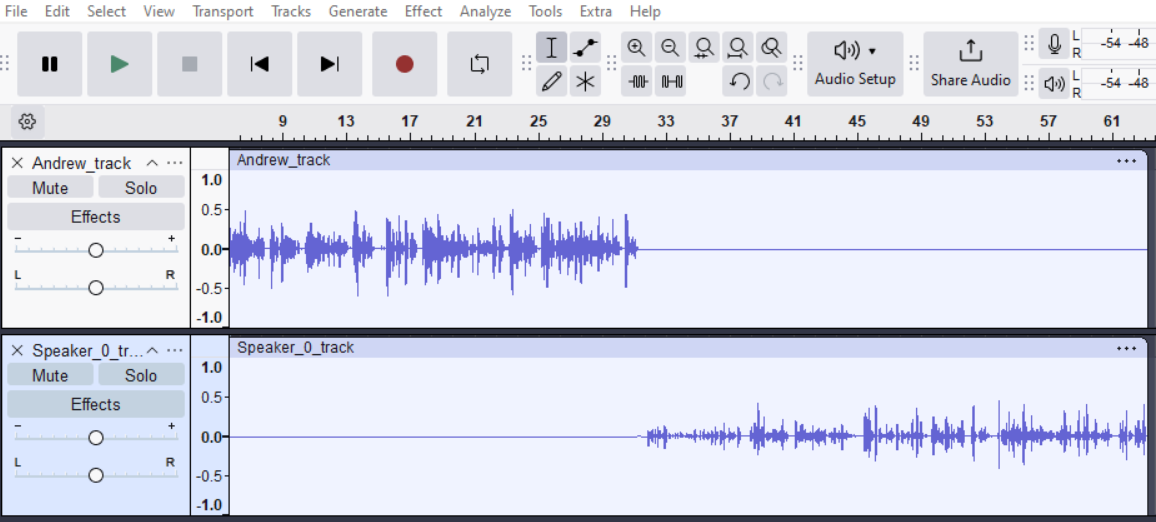Screen dimensions: 1156x522
Task: Click the Silence audio selection icon
Action: 672,82
